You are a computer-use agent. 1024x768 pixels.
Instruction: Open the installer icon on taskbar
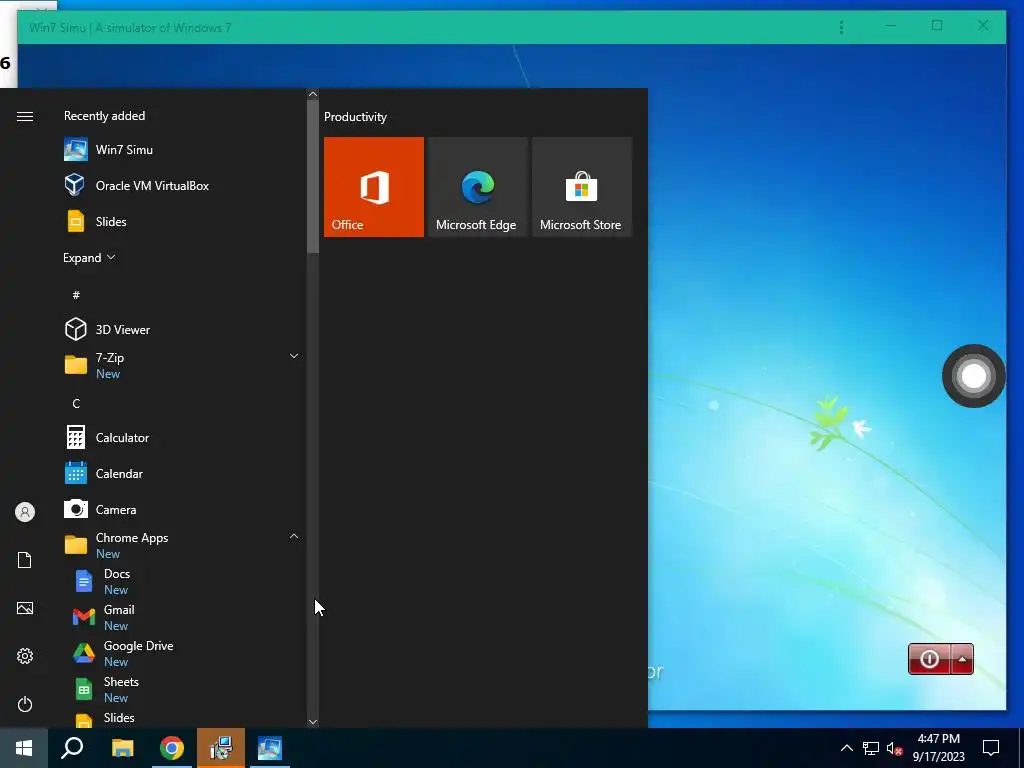(221, 748)
